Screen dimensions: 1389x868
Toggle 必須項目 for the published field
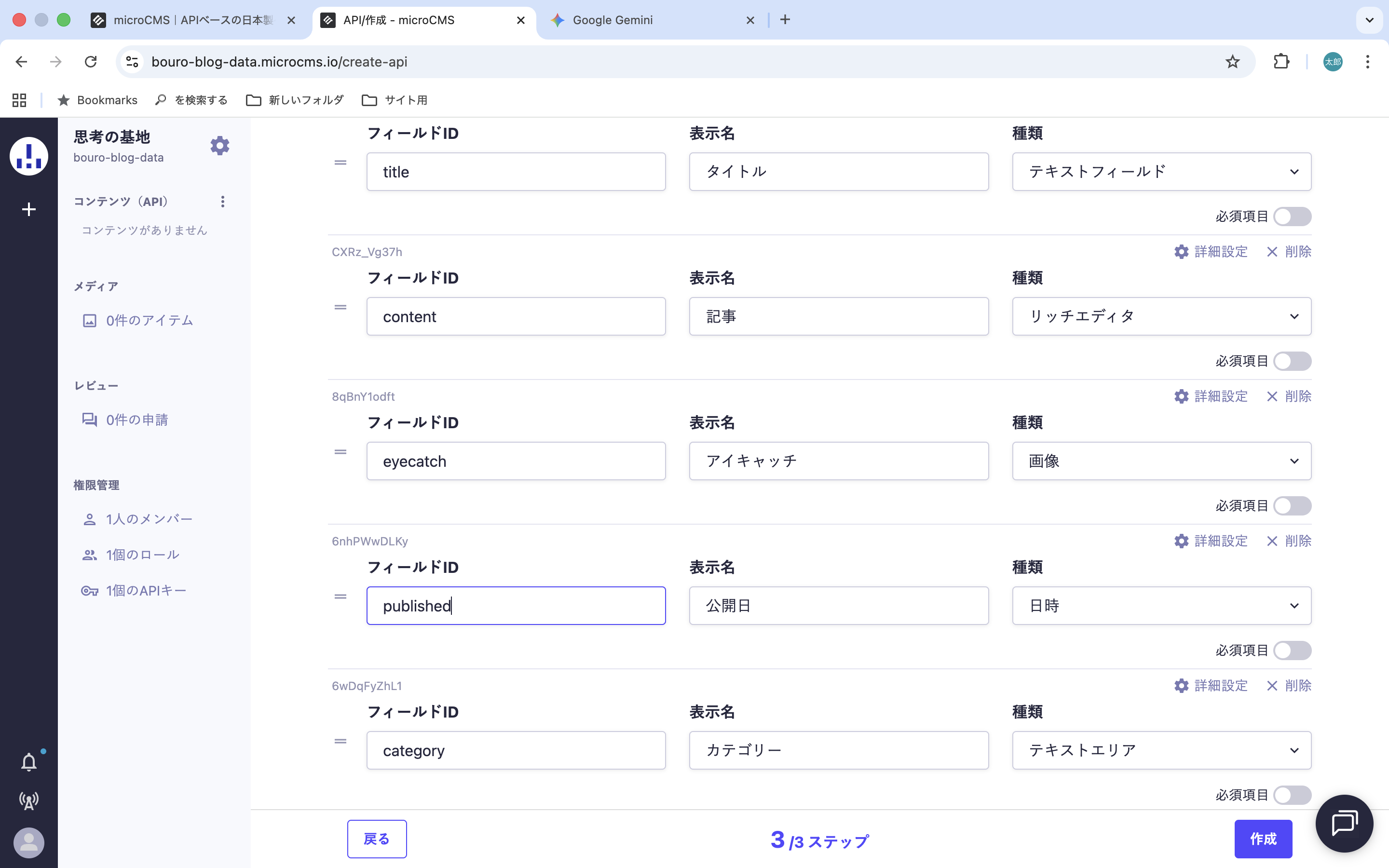click(x=1292, y=651)
